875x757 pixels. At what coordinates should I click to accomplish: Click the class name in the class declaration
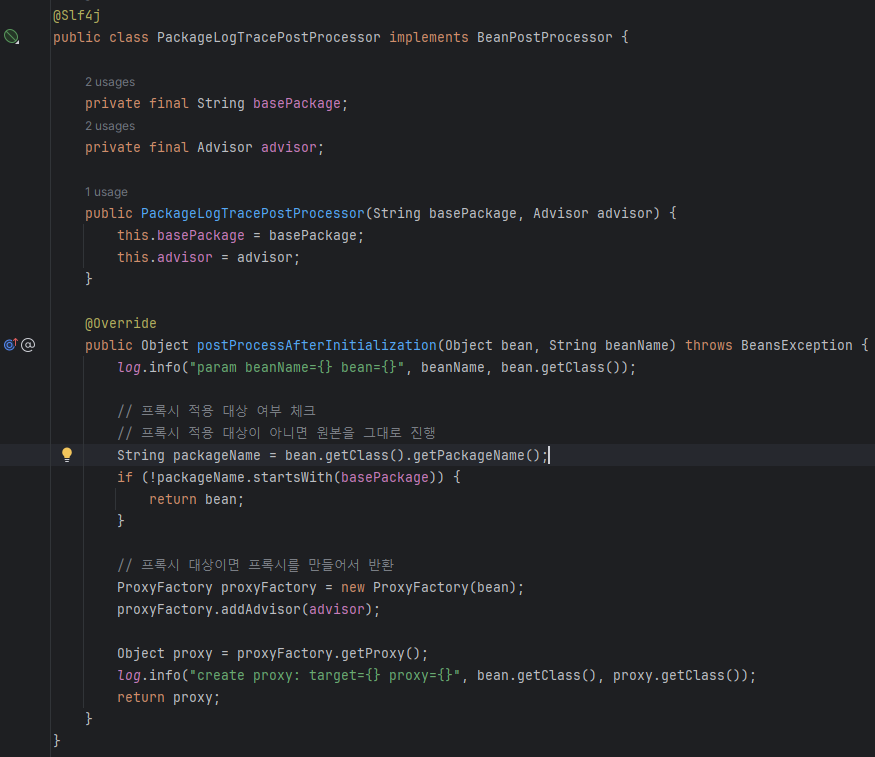click(x=268, y=37)
